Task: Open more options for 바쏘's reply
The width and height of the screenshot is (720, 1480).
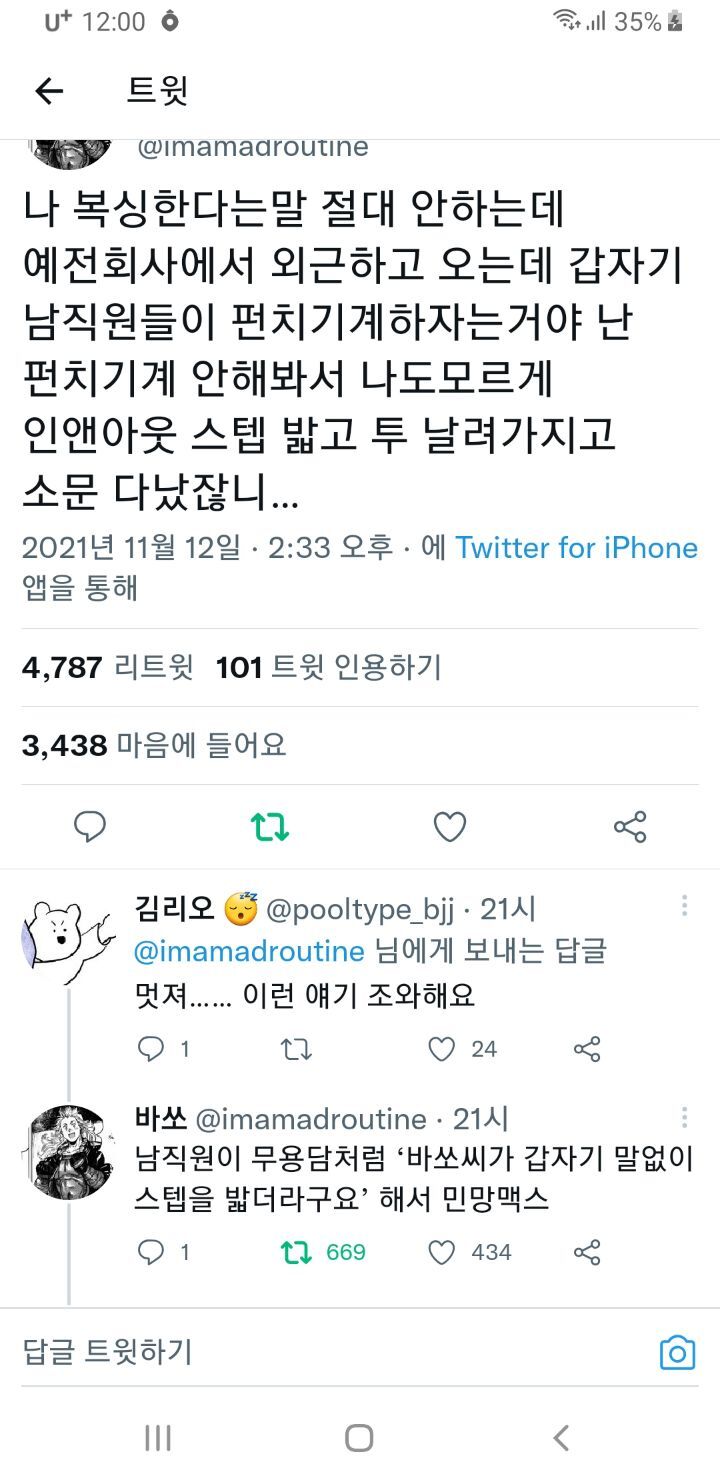Action: (x=684, y=1117)
